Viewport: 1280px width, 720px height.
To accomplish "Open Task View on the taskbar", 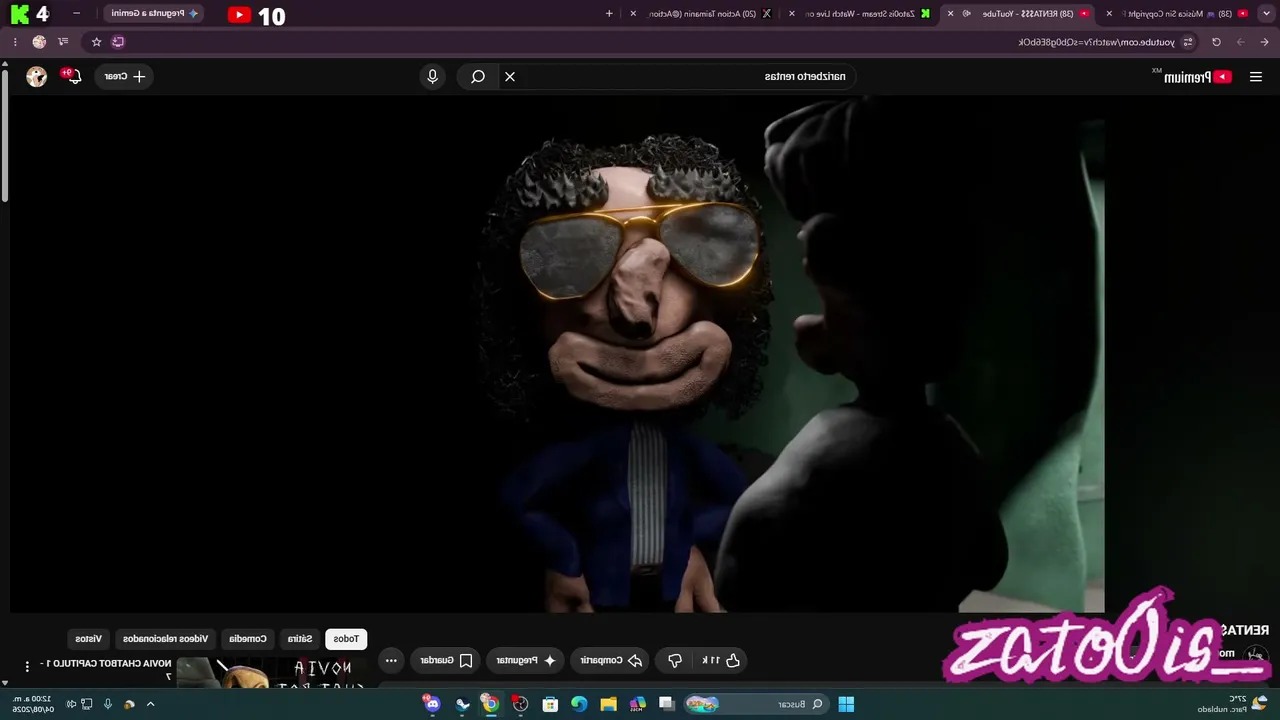I will (x=667, y=704).
